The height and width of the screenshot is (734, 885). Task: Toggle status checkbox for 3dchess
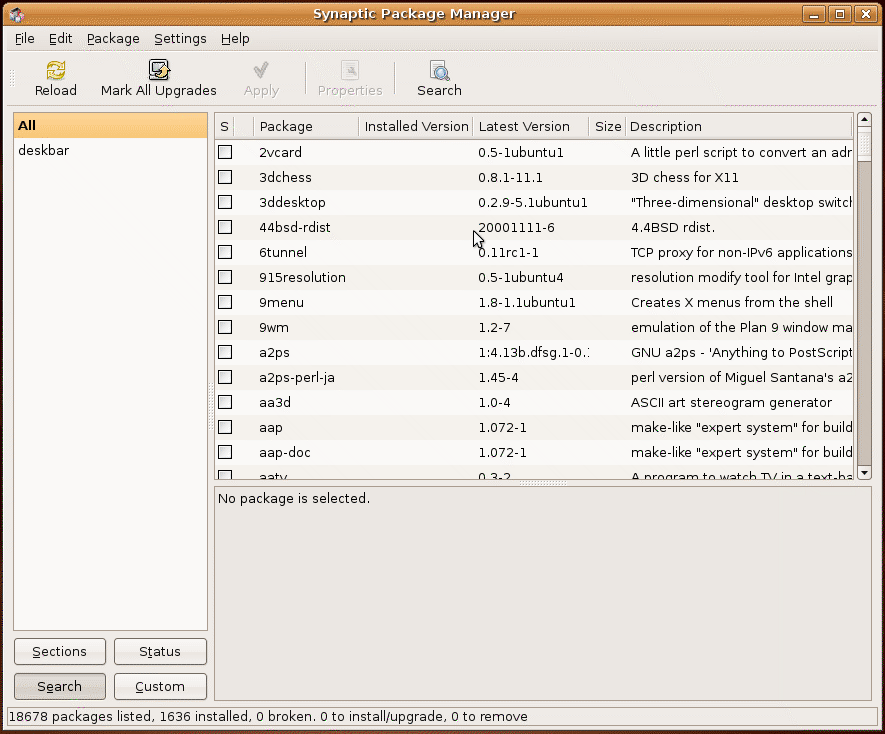225,177
